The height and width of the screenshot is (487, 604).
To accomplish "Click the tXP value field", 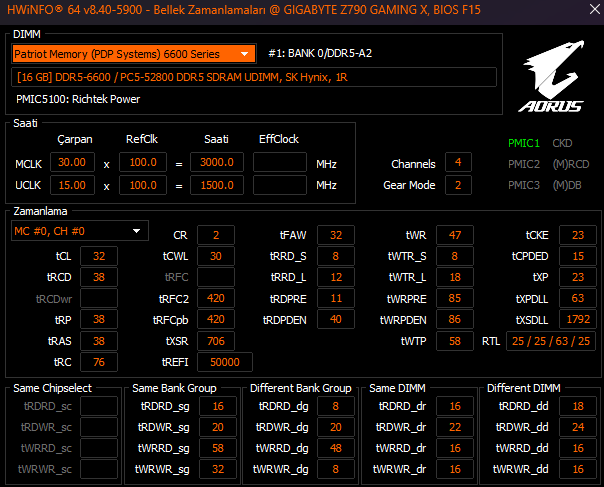I will tap(578, 277).
